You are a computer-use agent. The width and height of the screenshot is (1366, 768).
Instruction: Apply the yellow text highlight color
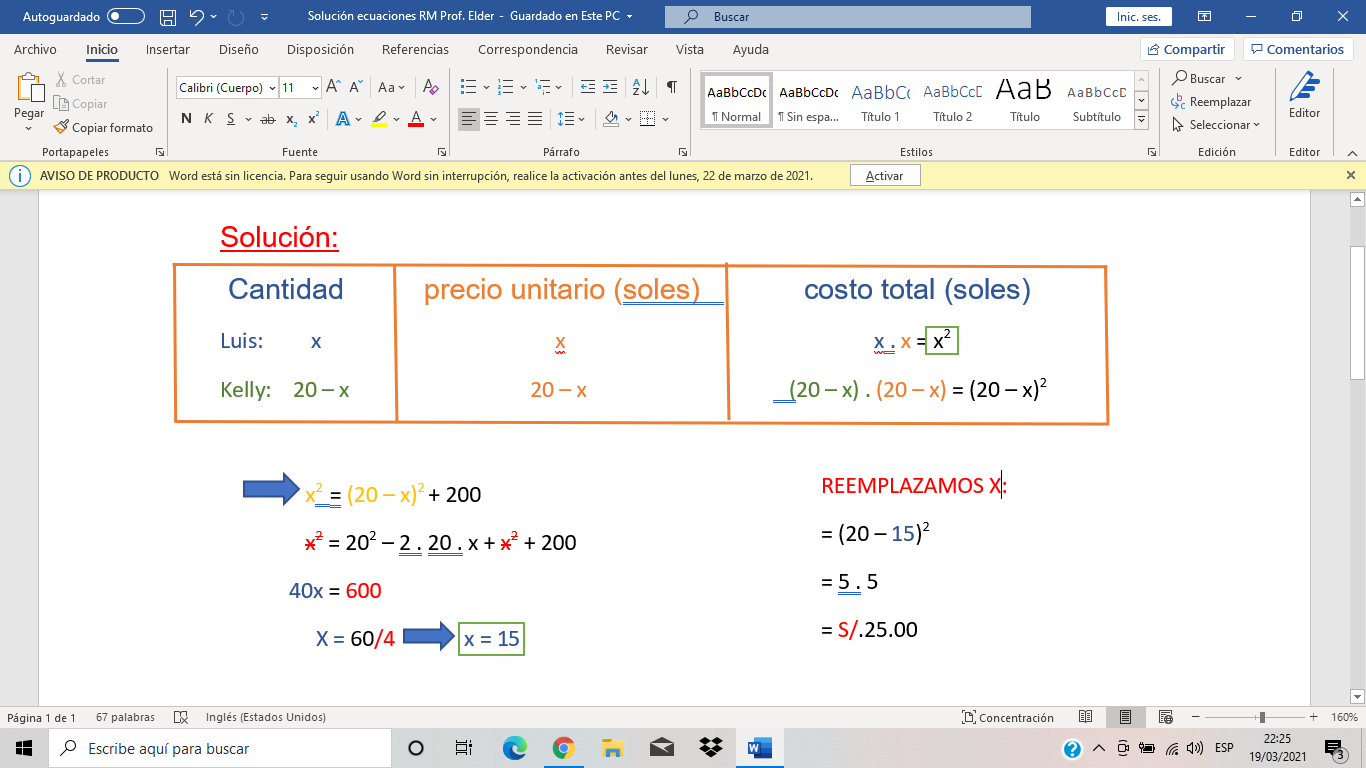378,119
